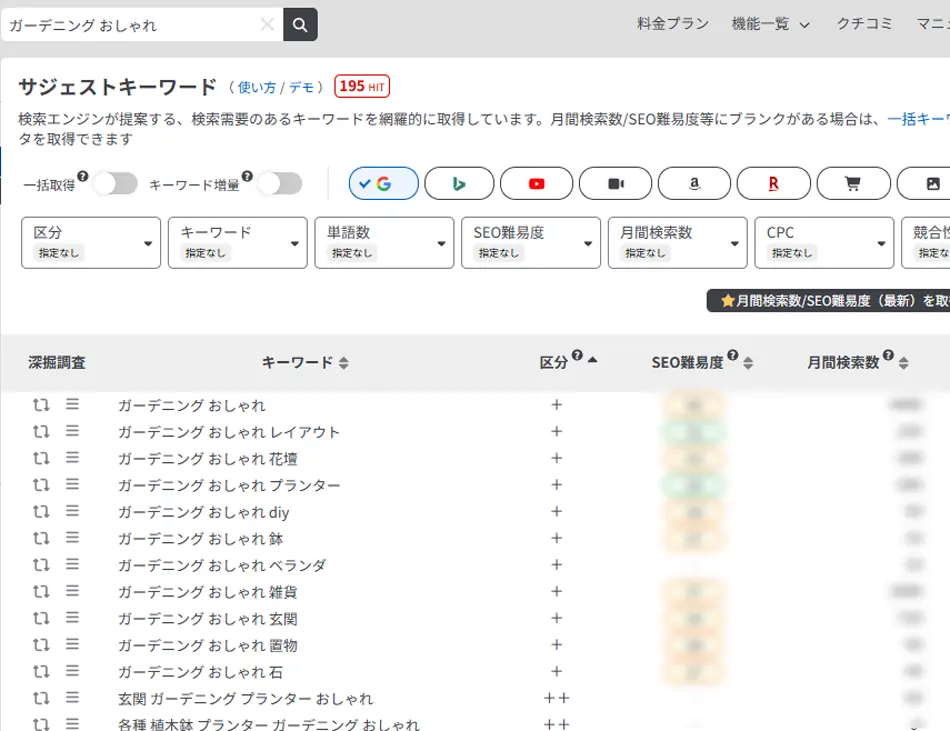
Task: Select the video camera suggestions source
Action: 615,183
